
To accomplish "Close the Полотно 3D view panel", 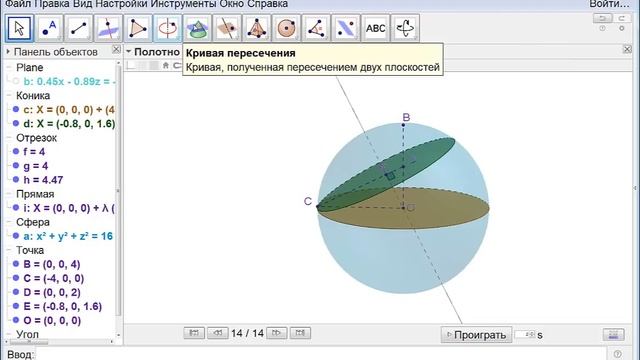I will (x=627, y=49).
